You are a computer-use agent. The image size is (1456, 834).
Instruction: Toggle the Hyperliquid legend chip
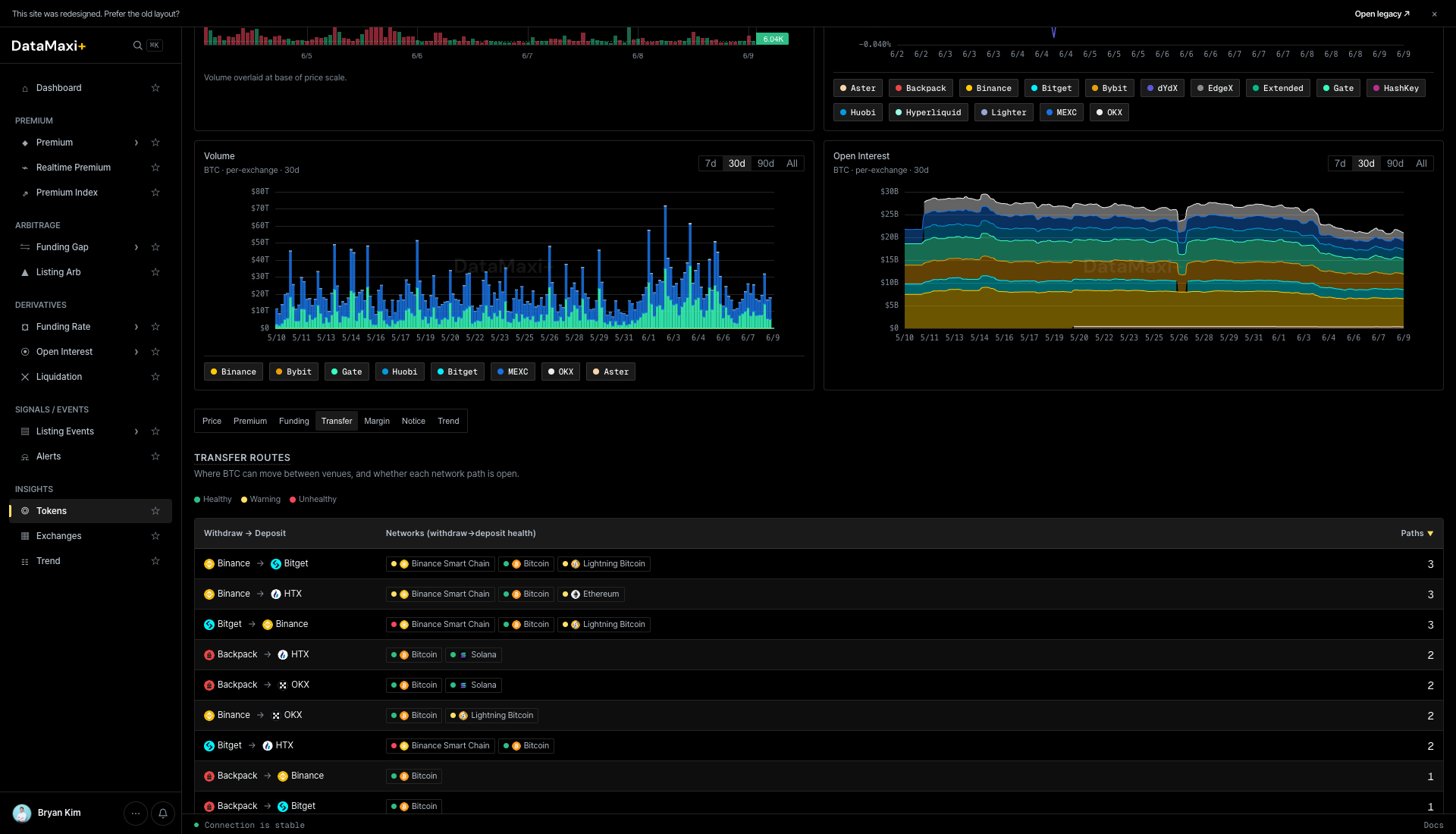click(x=928, y=112)
